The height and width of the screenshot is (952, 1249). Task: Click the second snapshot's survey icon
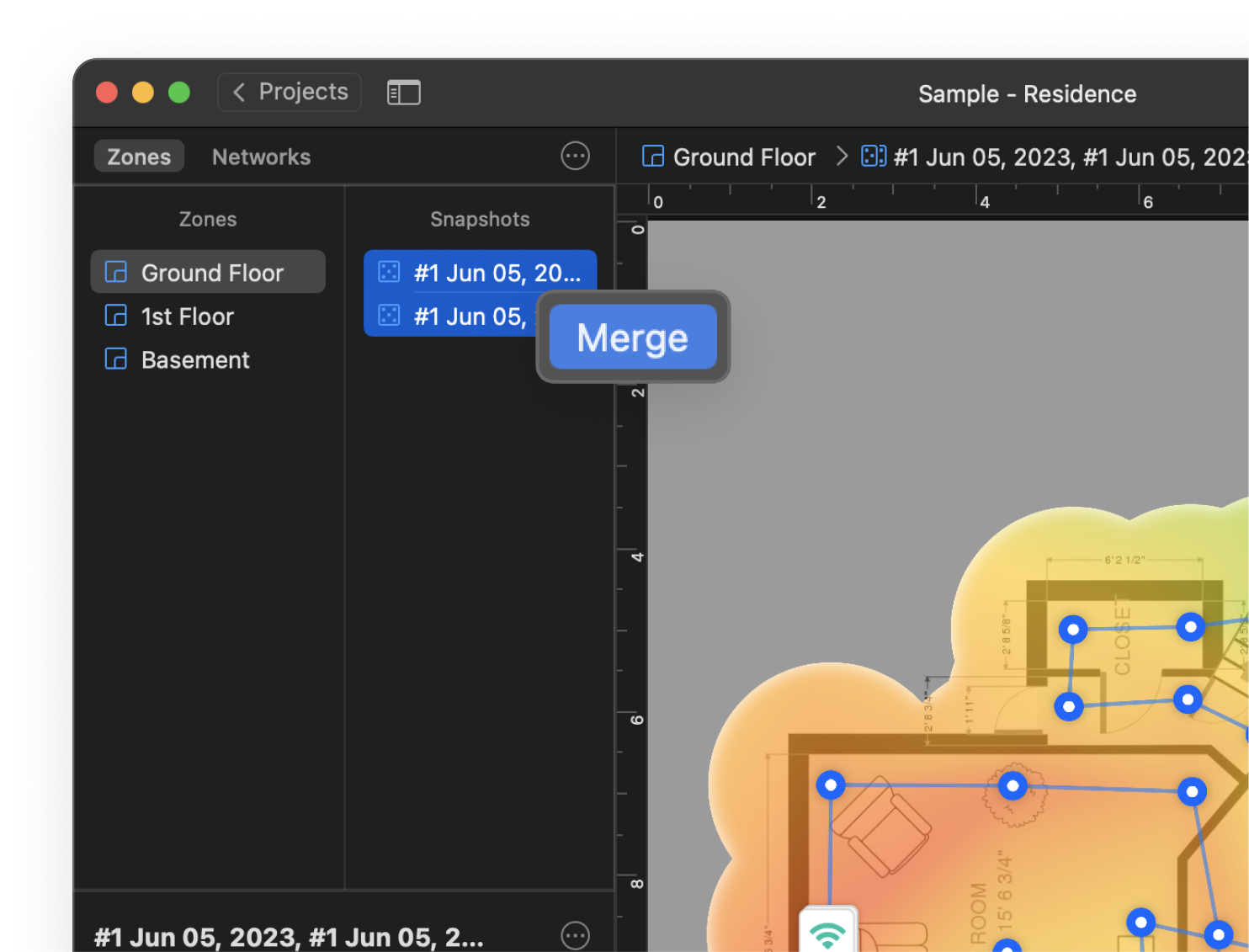pos(389,316)
